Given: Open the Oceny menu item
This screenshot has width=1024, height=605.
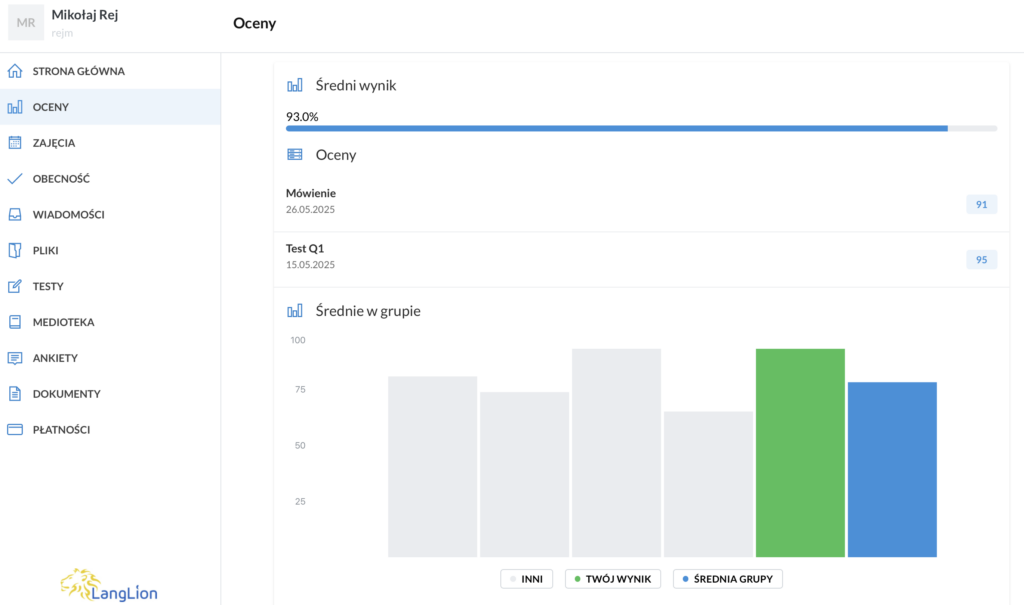Looking at the screenshot, I should tap(51, 107).
